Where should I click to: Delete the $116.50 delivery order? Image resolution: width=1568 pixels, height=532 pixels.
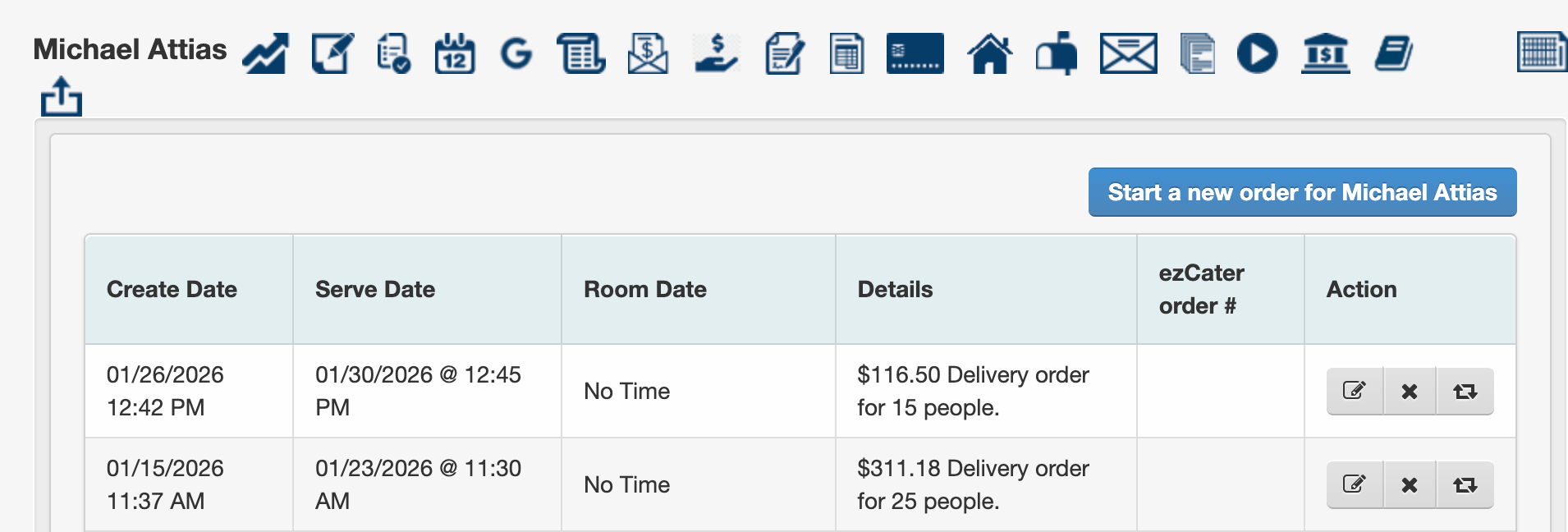point(1410,391)
